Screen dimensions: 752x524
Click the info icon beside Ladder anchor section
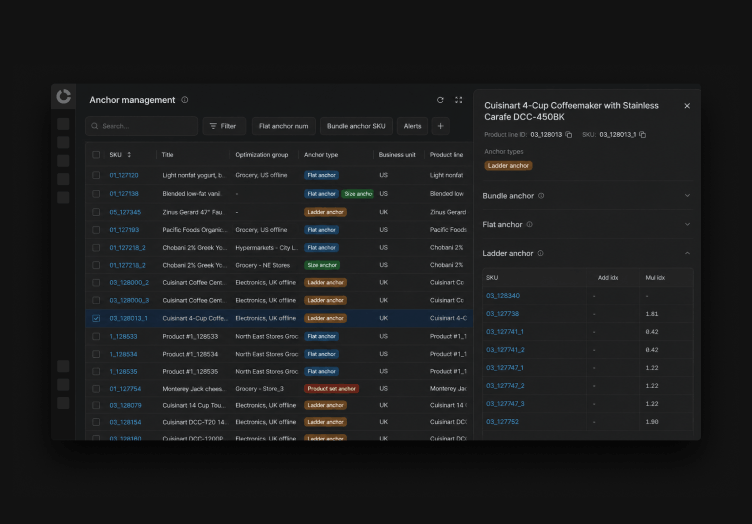(540, 253)
